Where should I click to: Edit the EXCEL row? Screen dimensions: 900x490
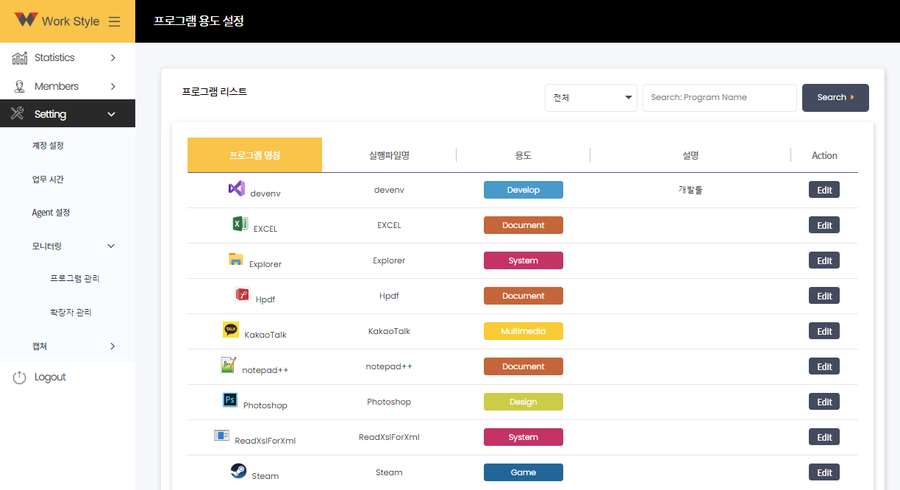(824, 225)
